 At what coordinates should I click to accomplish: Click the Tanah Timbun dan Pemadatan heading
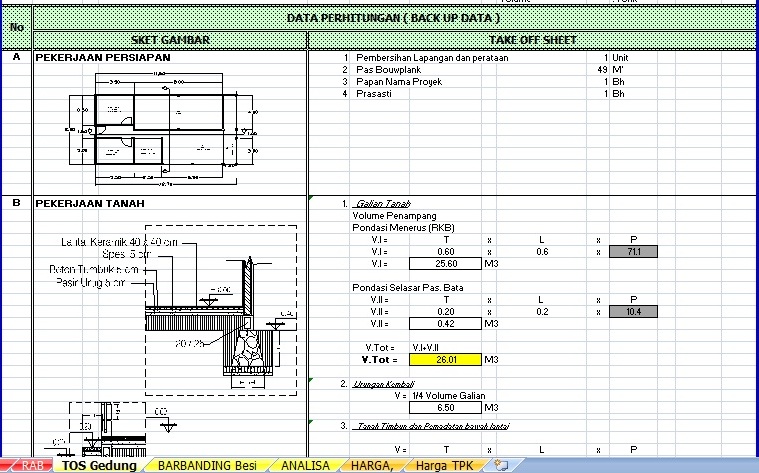(430, 426)
